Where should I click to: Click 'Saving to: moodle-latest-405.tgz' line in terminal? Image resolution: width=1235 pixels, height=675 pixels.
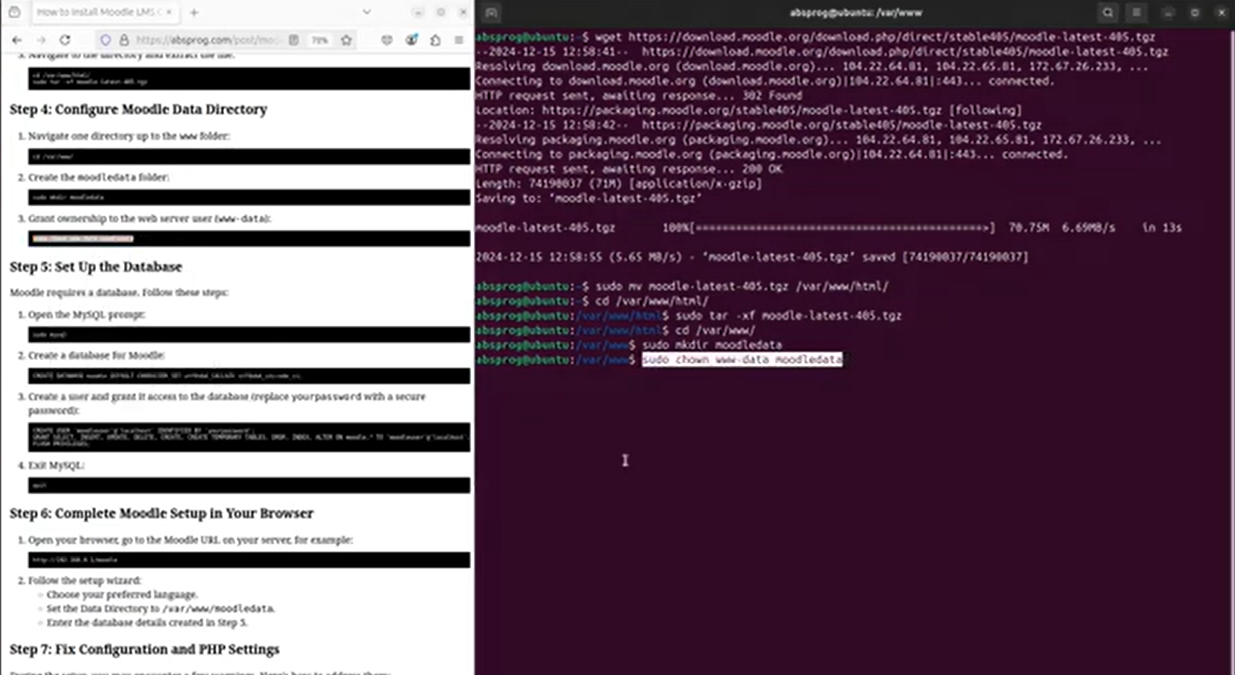click(589, 198)
